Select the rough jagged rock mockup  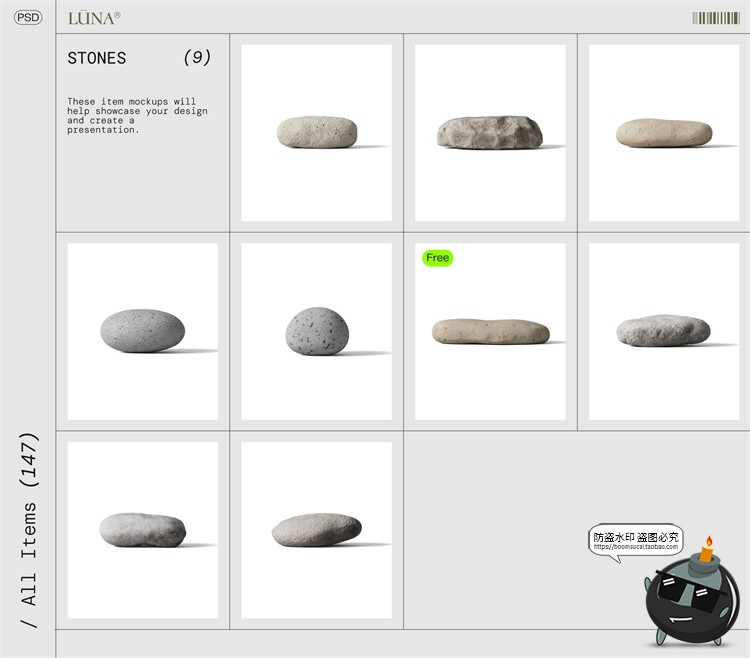tap(490, 132)
